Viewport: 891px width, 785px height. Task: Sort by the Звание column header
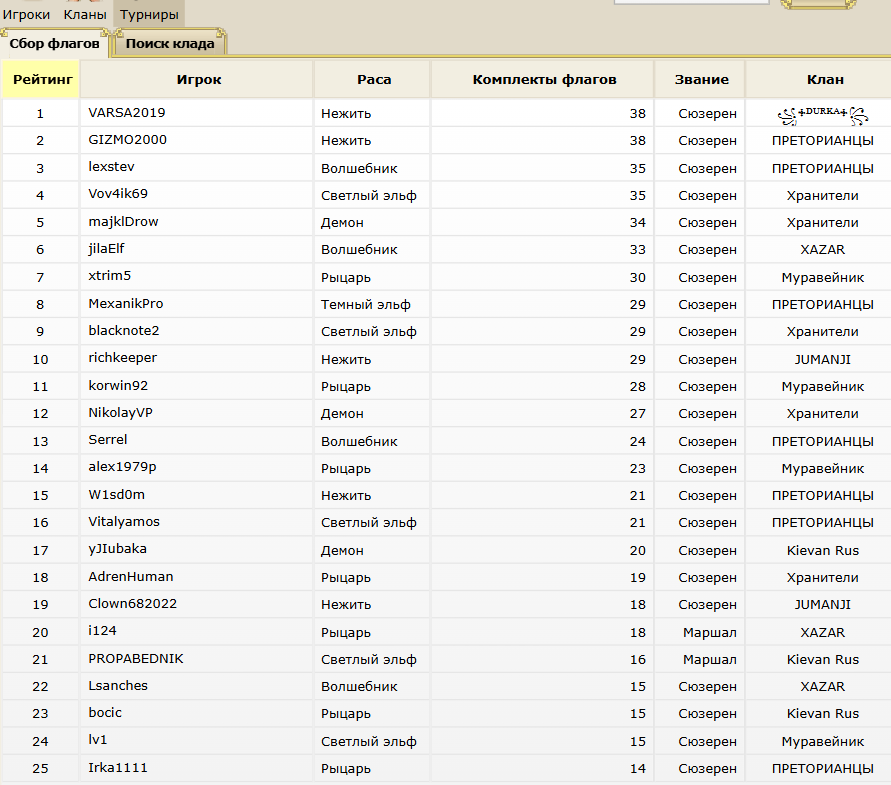coord(701,79)
